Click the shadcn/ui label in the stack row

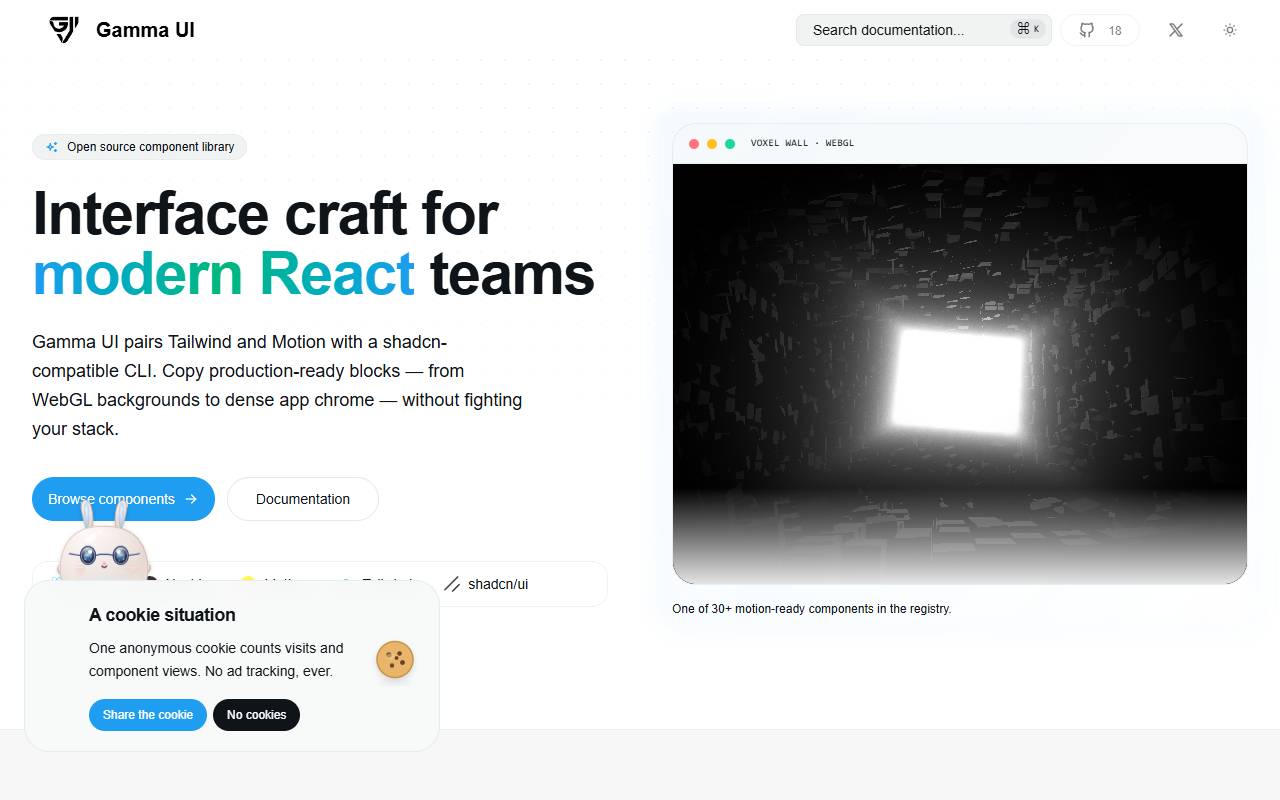click(498, 584)
